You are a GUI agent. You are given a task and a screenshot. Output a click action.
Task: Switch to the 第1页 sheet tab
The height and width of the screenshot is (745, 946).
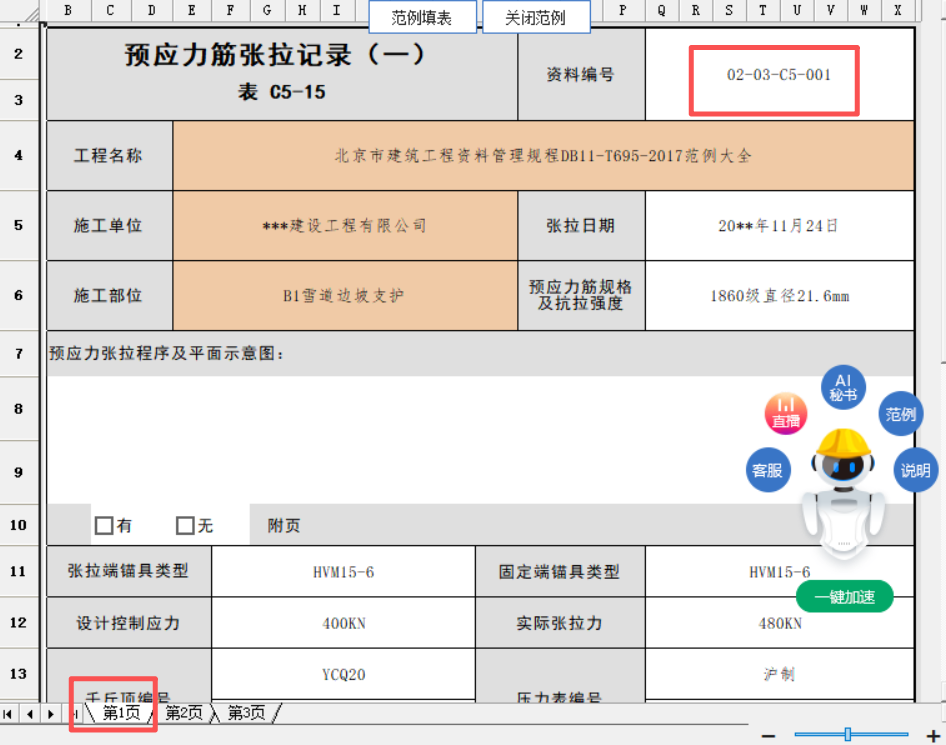coord(121,713)
